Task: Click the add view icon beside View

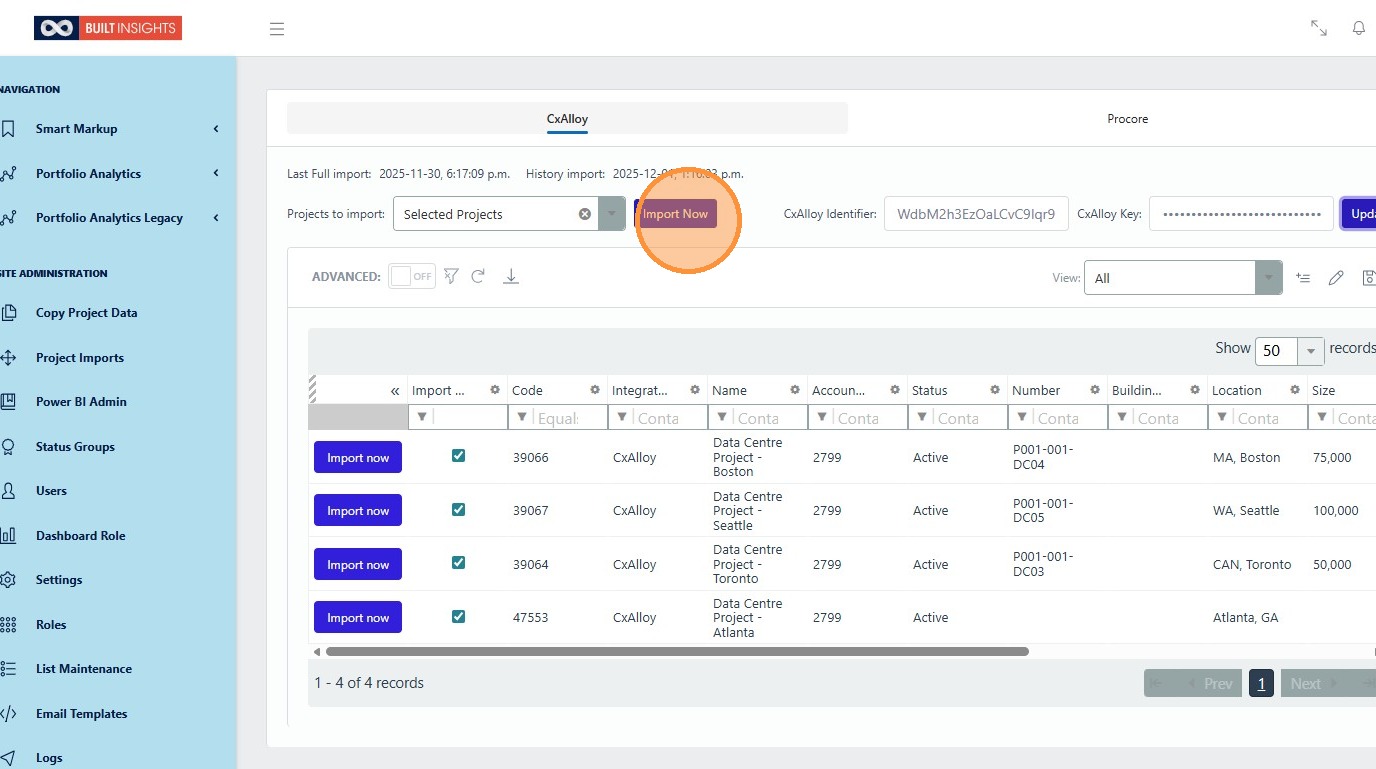Action: pos(1303,278)
